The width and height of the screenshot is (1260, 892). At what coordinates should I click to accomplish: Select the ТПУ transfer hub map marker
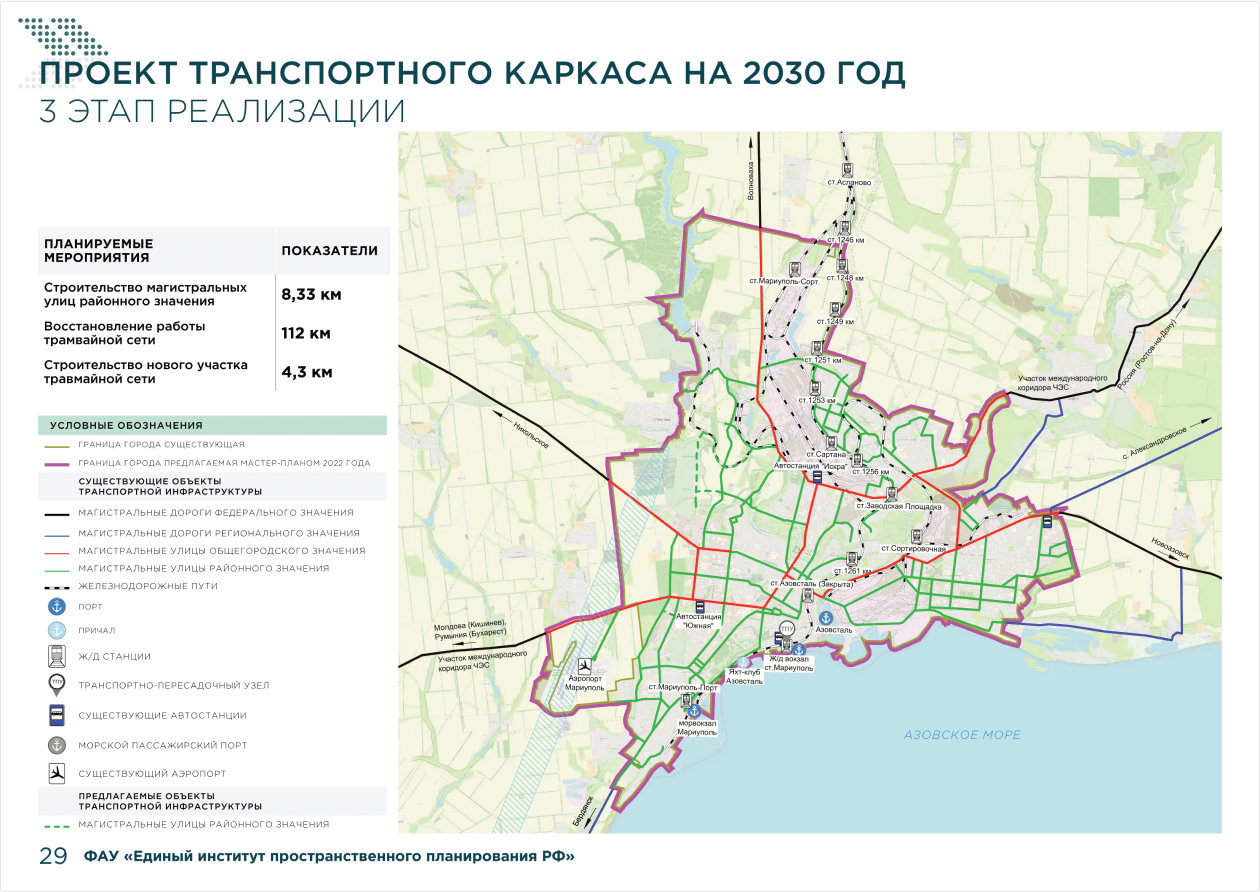click(x=786, y=629)
